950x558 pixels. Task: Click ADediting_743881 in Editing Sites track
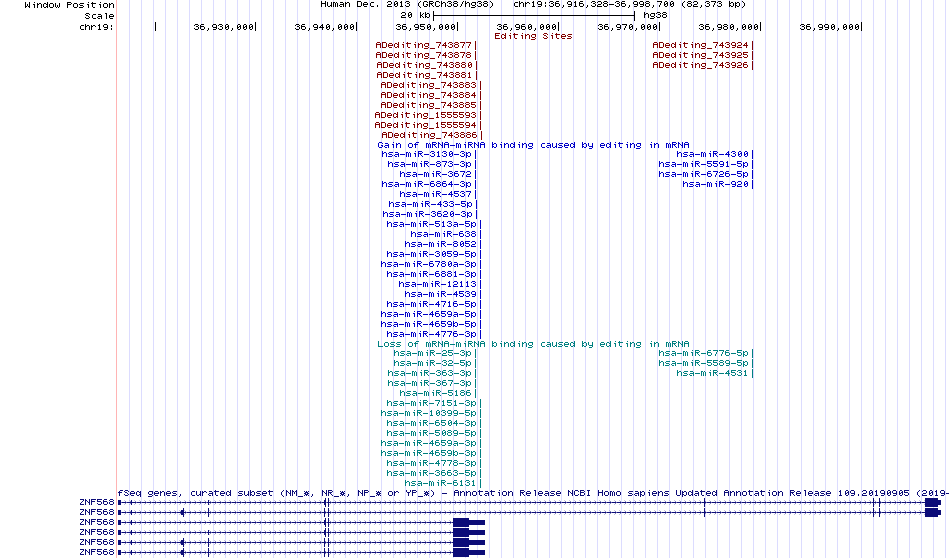(x=424, y=75)
